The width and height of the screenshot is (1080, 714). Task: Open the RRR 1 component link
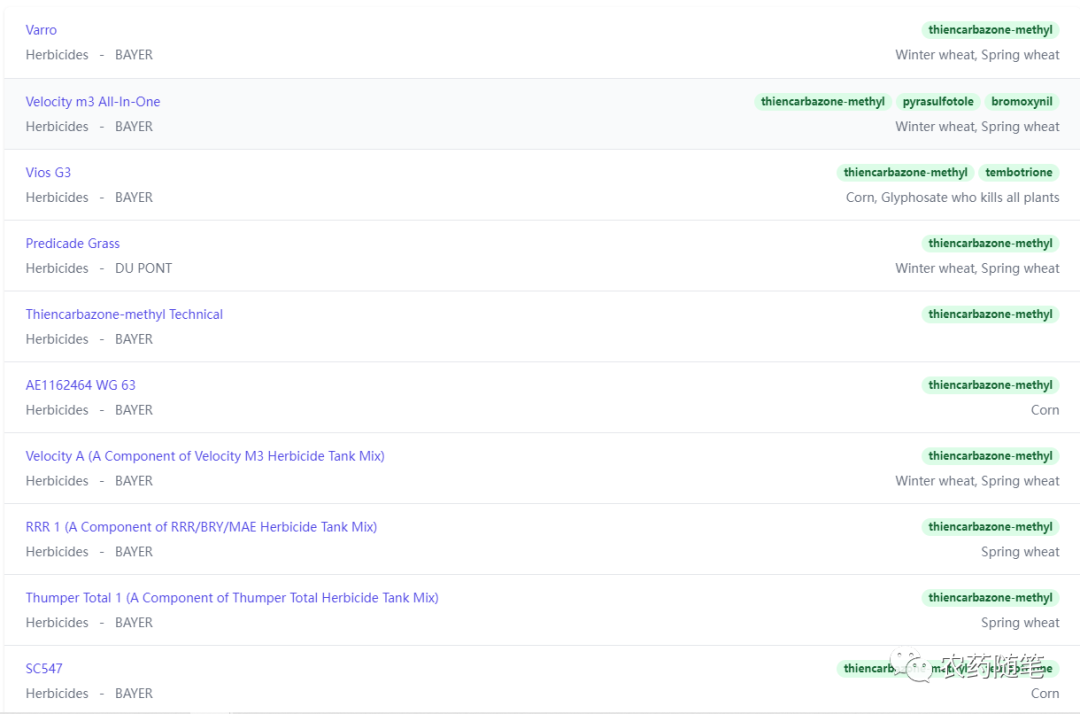pyautogui.click(x=201, y=527)
